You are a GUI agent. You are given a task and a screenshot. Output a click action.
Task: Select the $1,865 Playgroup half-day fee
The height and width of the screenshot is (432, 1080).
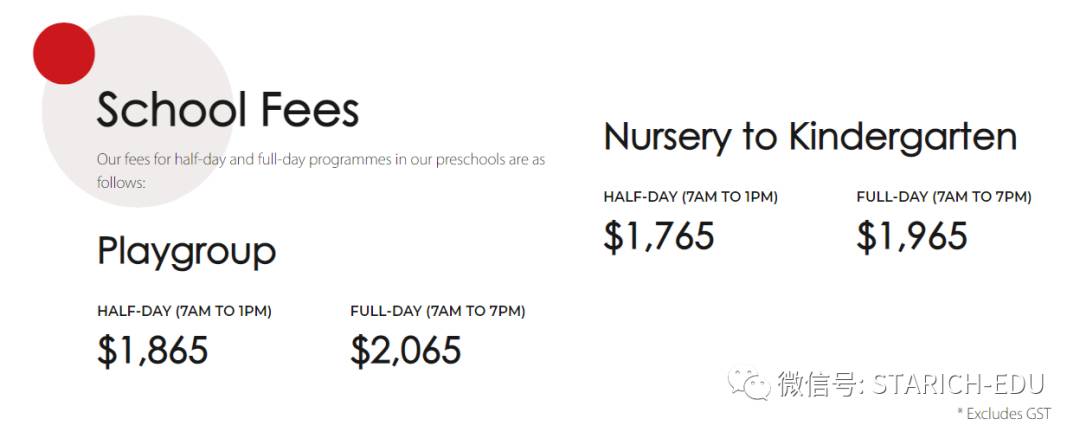click(x=153, y=350)
